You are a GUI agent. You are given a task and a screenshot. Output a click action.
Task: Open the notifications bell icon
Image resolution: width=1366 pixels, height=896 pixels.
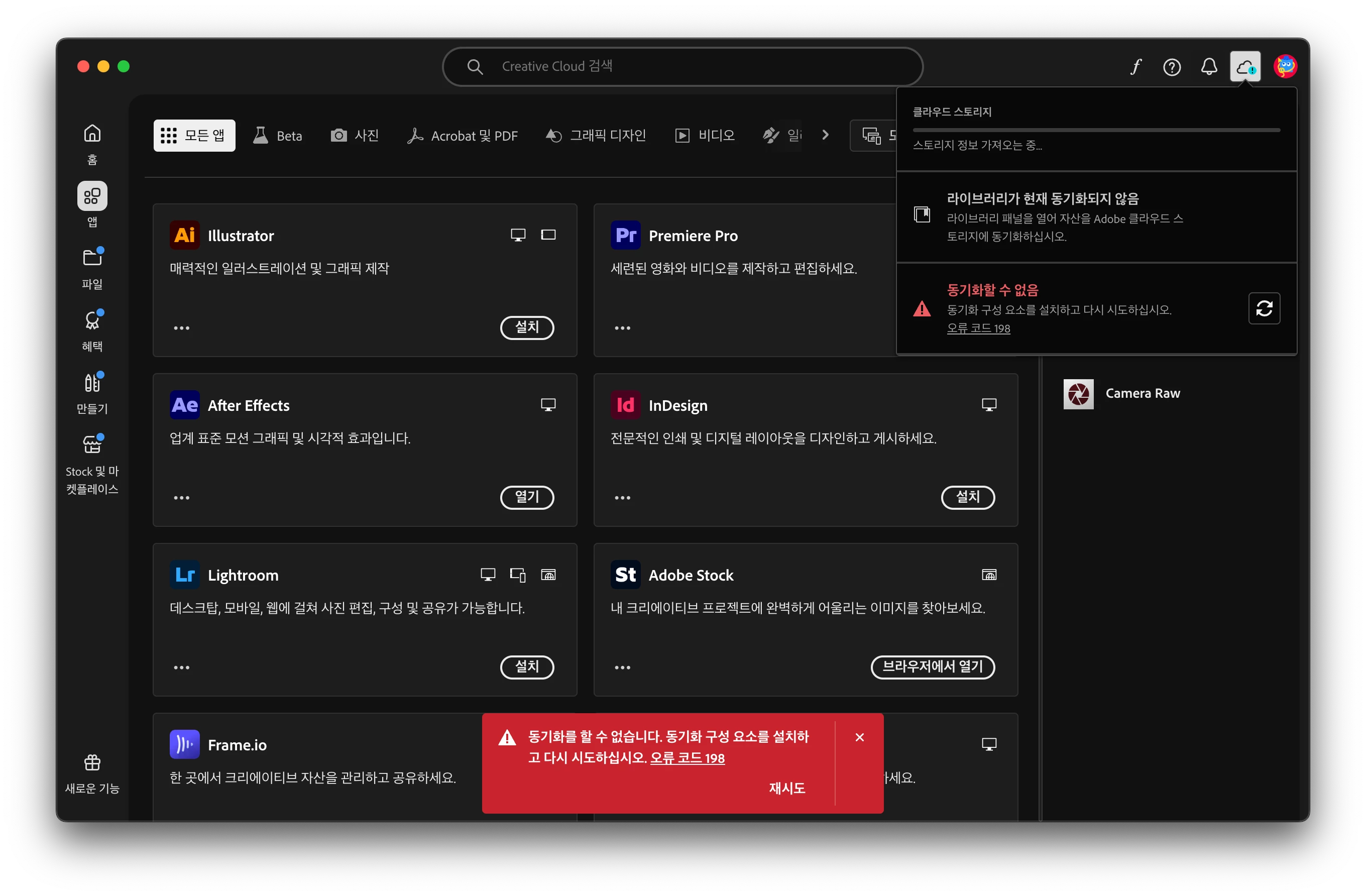click(1209, 67)
